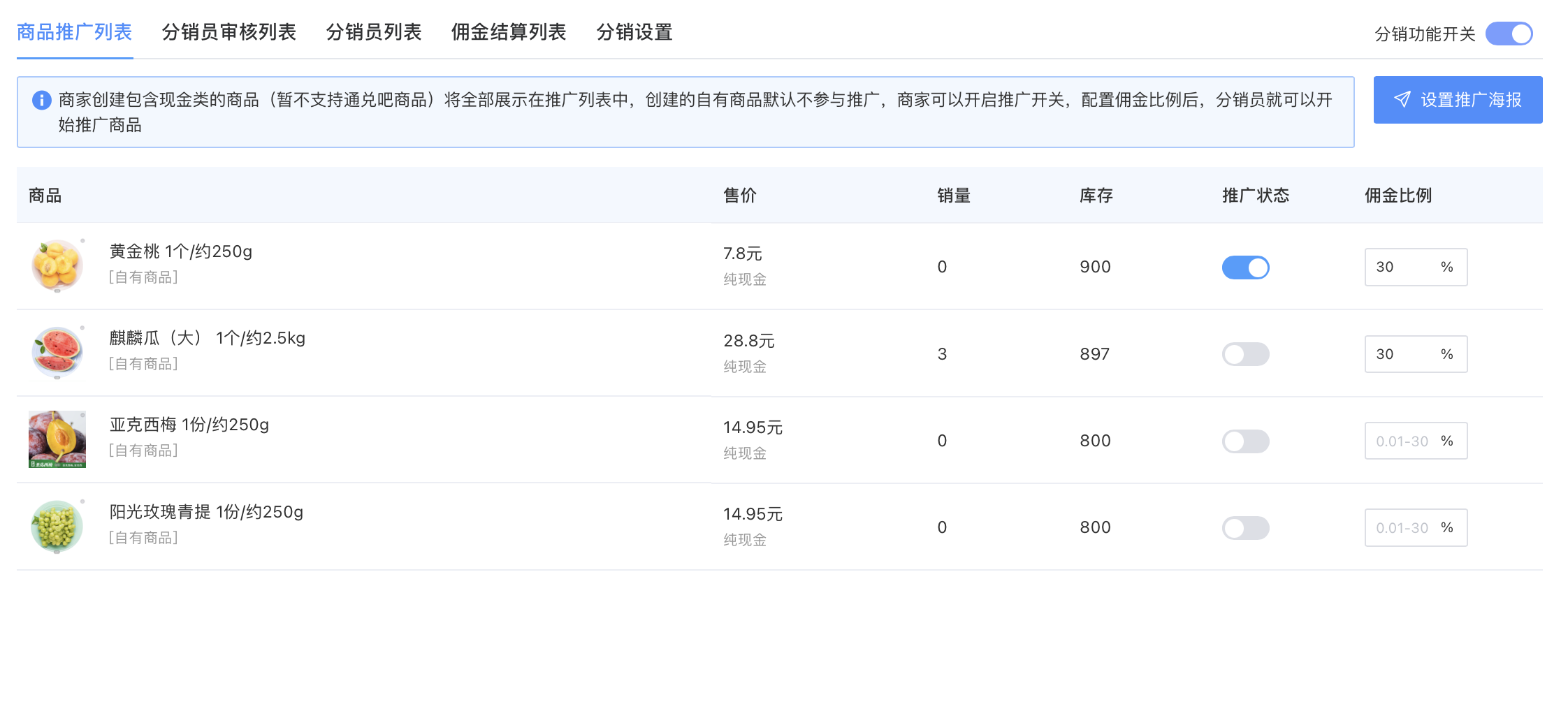
Task: Click the paper plane icon on poster button
Action: tap(1402, 100)
